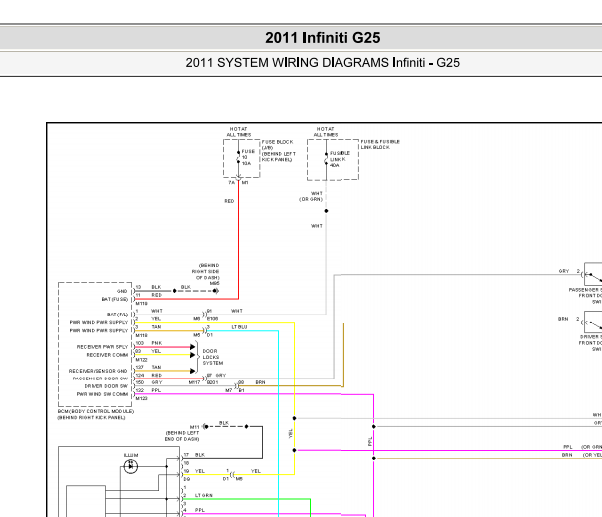This screenshot has width=602, height=517.
Task: Click the "BAT (FUSE)" pin label
Action: tap(114, 299)
